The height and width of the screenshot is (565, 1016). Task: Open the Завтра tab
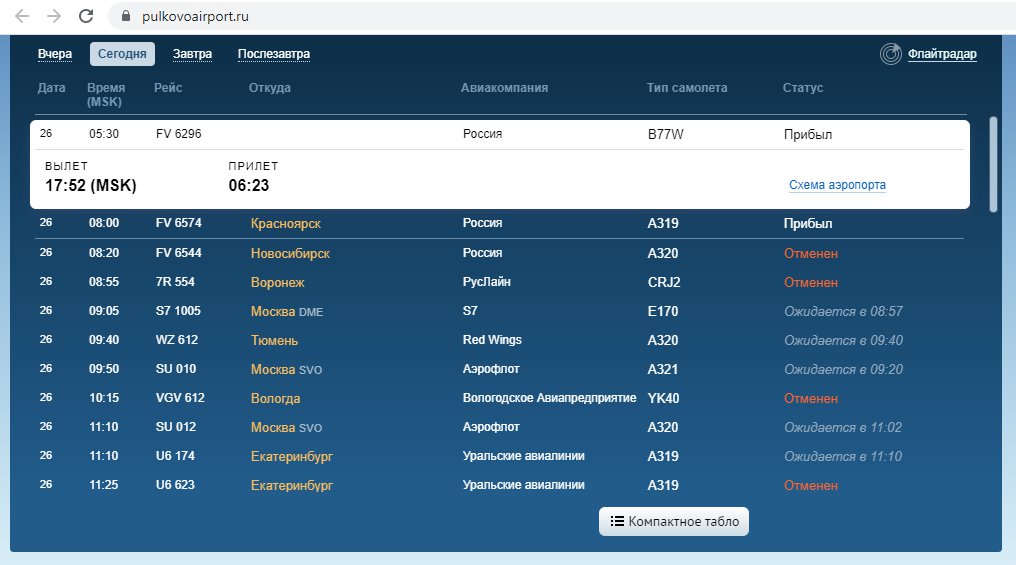tap(192, 54)
